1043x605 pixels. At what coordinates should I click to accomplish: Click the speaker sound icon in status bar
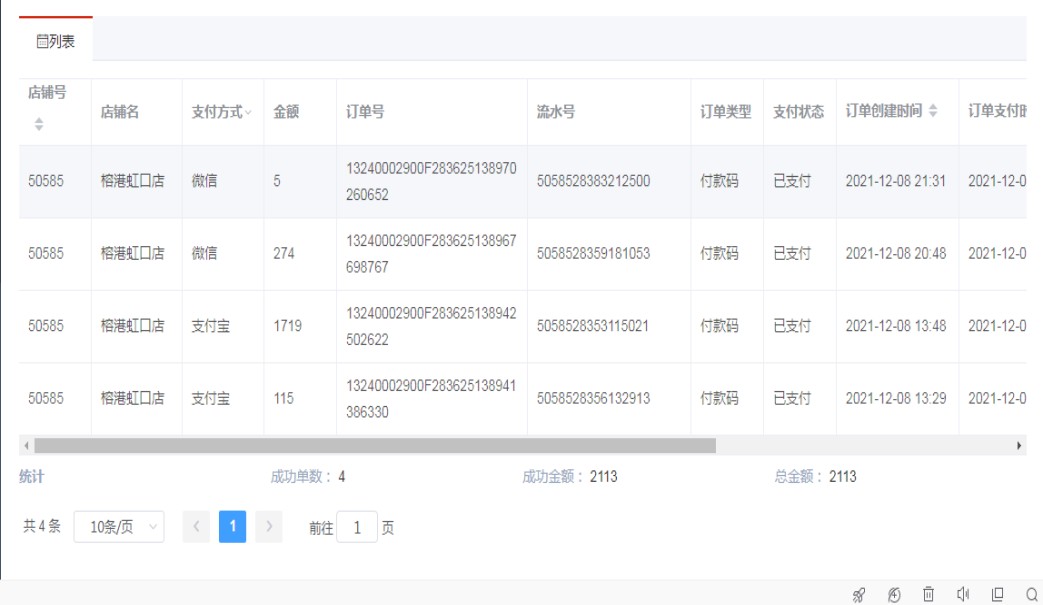(963, 595)
